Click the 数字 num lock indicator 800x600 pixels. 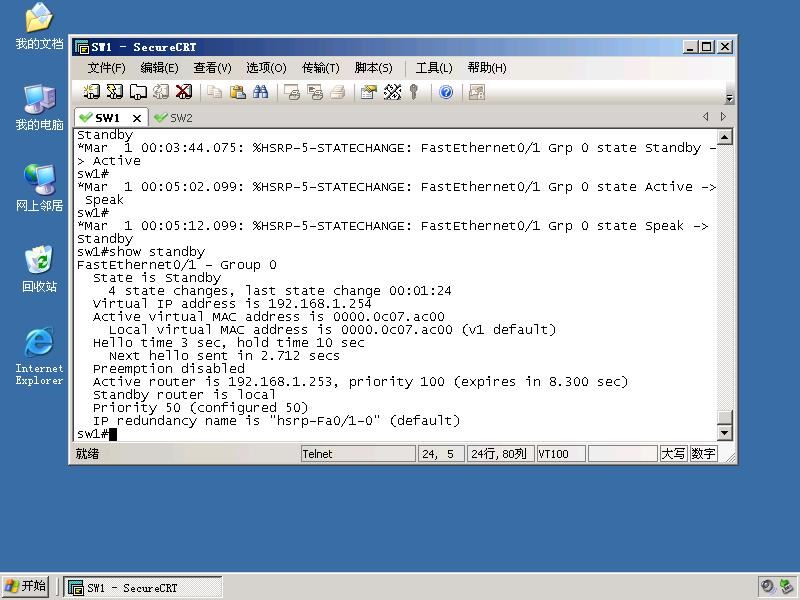[x=703, y=454]
